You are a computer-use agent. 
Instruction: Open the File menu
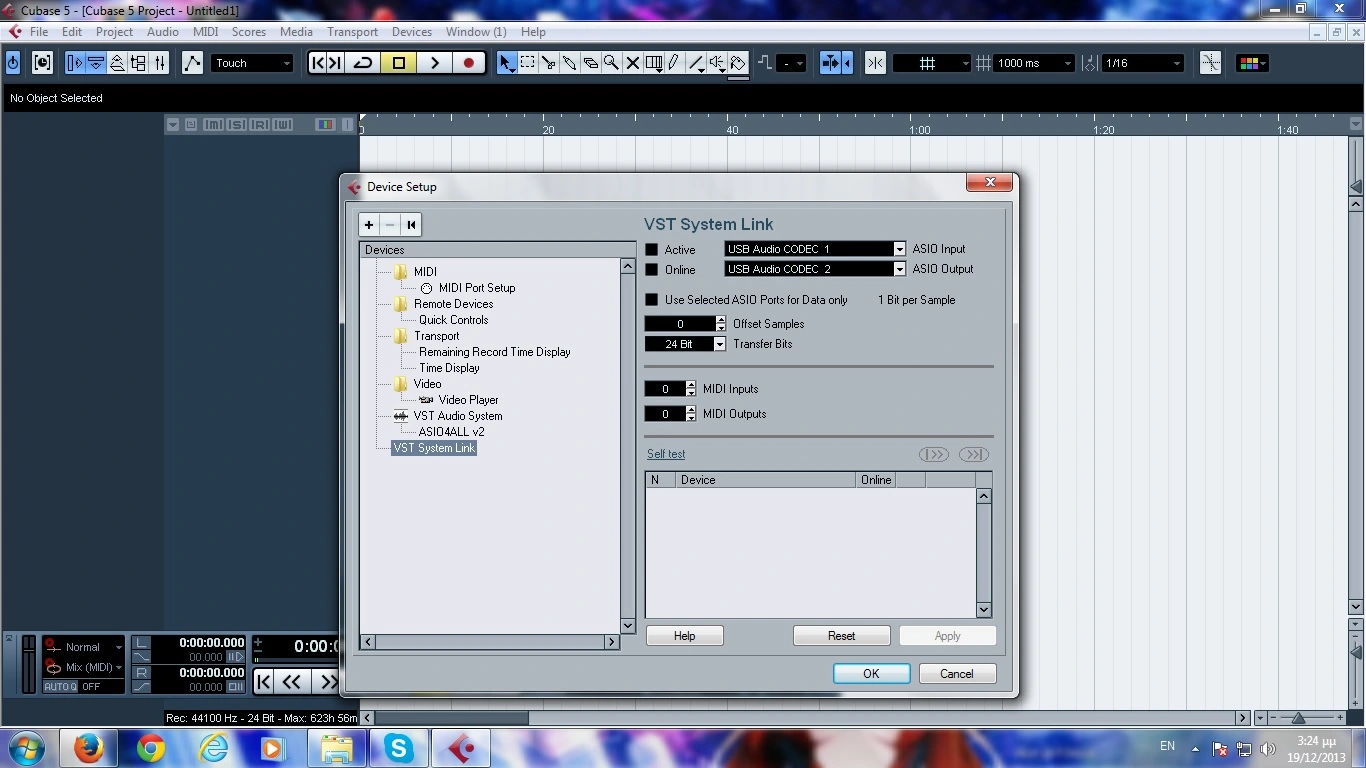coord(39,32)
